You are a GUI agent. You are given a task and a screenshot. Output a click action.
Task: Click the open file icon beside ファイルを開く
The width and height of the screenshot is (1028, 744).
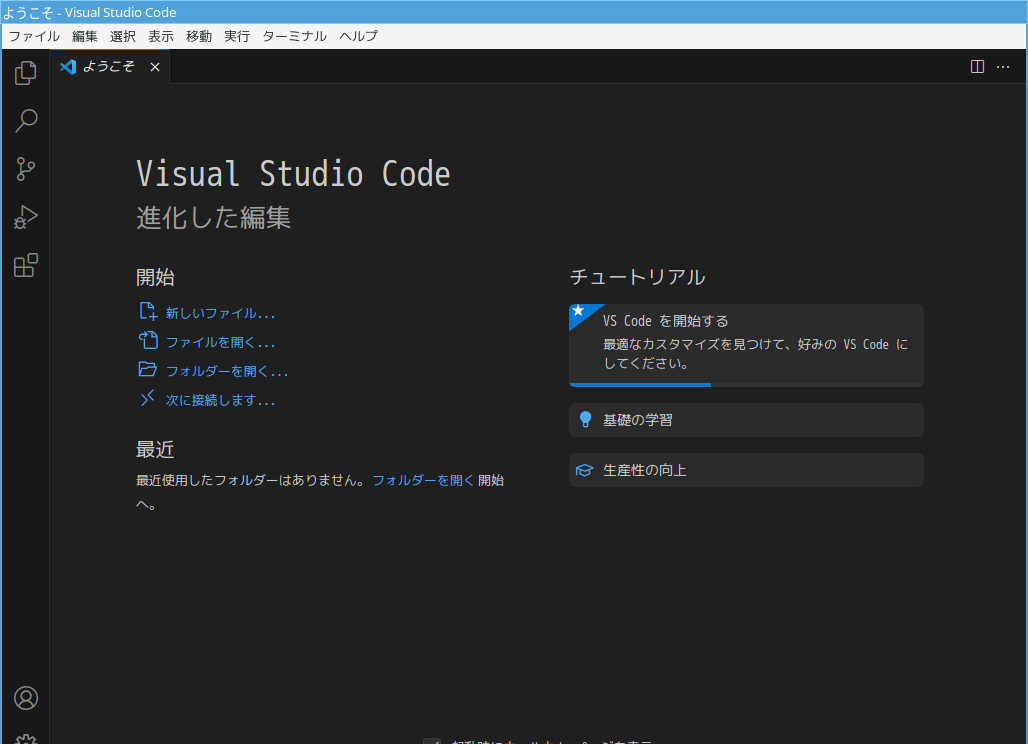point(148,340)
